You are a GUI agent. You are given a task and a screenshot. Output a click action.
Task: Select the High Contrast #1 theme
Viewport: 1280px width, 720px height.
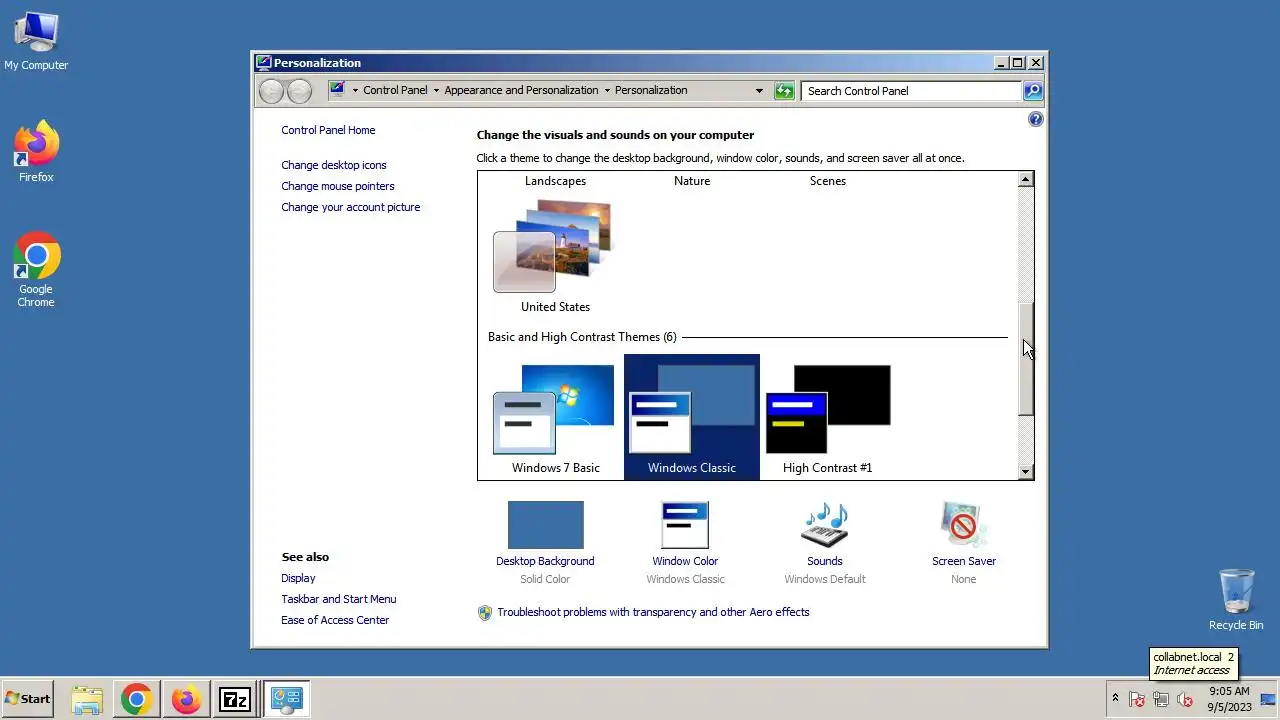827,418
